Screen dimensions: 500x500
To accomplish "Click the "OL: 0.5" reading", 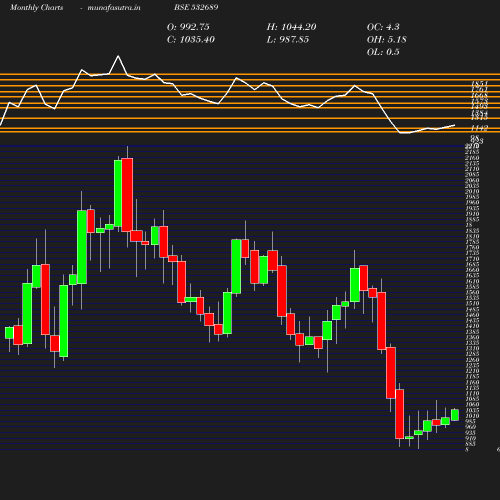I will pos(383,52).
